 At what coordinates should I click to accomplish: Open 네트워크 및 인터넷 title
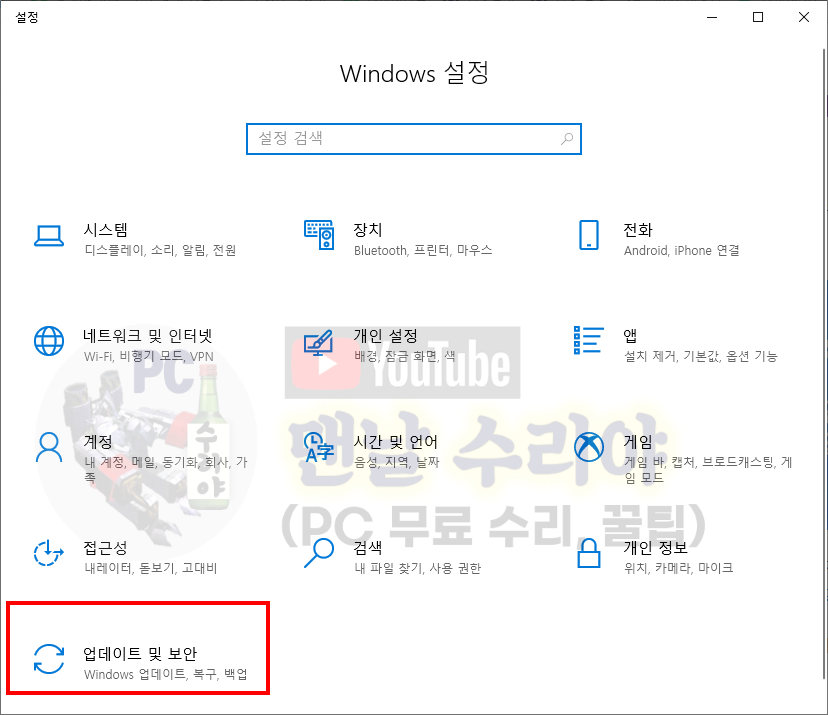point(148,336)
